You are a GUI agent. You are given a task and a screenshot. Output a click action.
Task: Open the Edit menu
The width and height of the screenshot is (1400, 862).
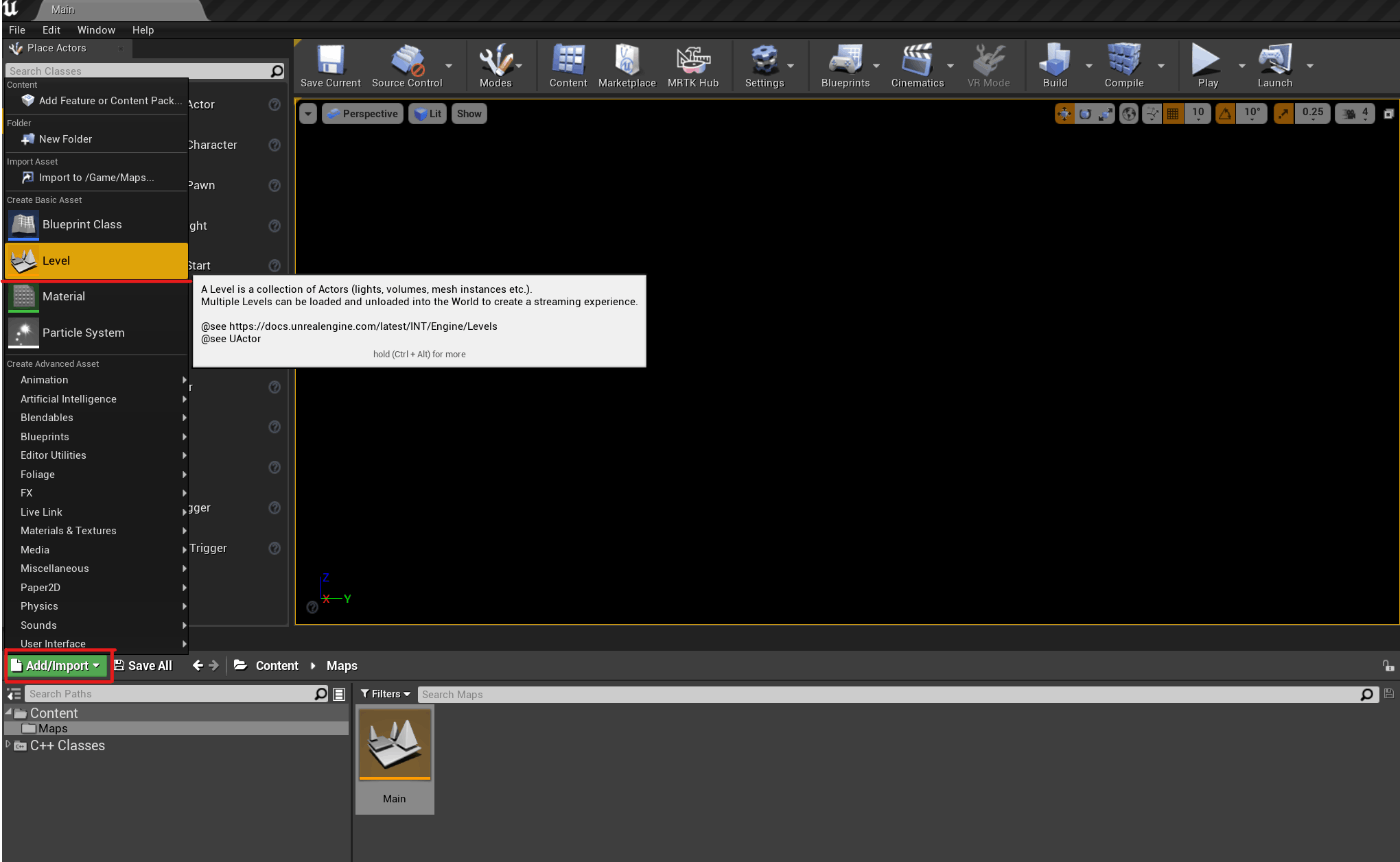tap(50, 29)
